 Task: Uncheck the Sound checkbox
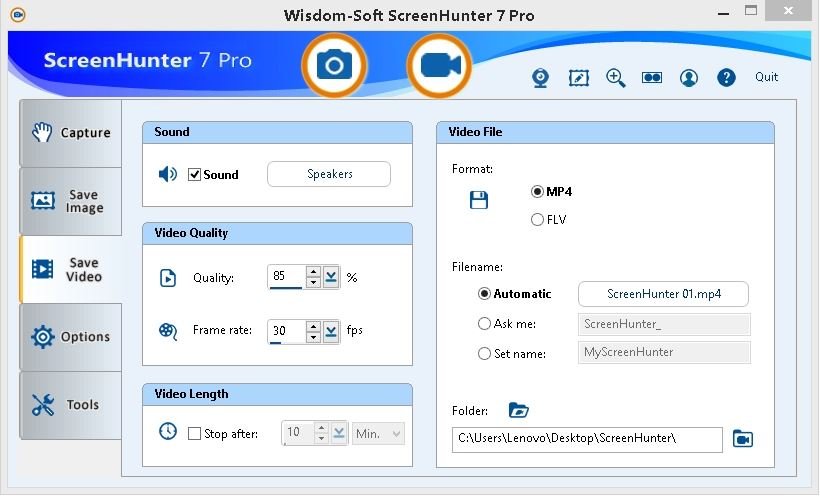coord(195,174)
